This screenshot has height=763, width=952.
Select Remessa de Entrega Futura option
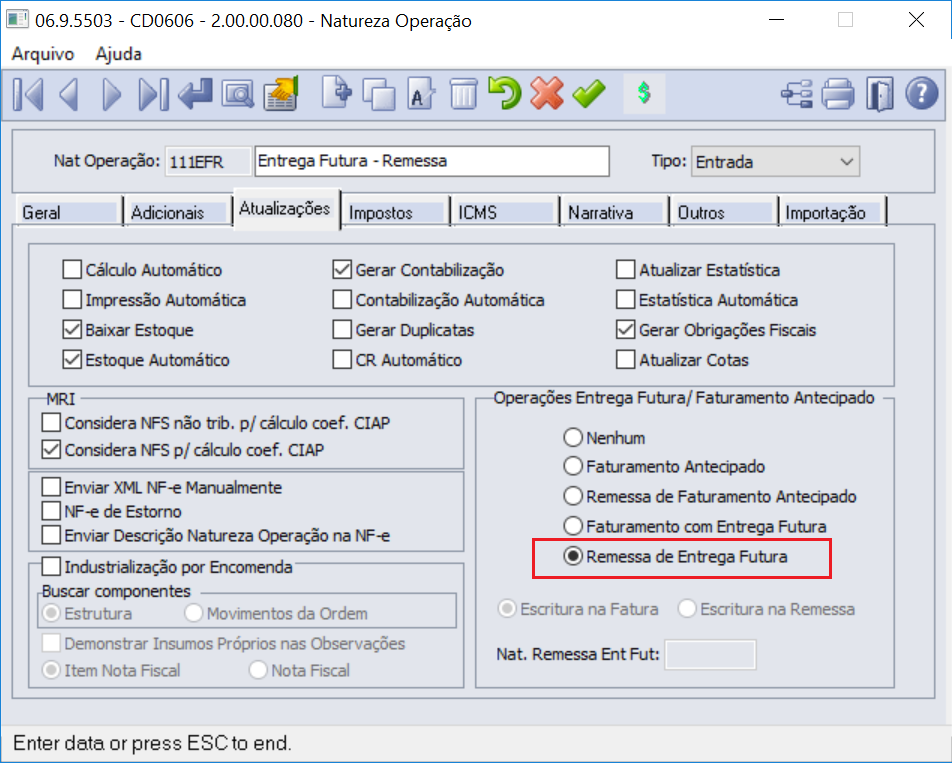tap(573, 556)
